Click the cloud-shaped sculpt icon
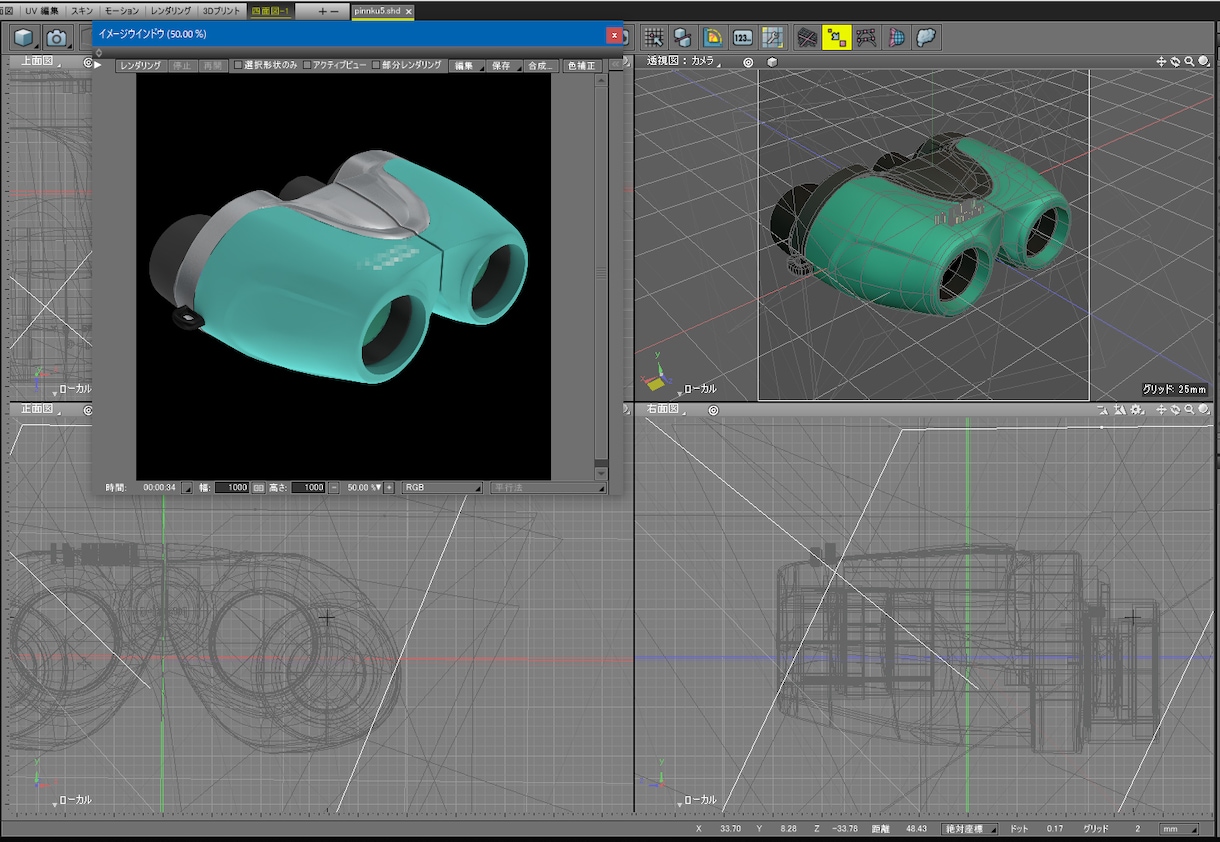This screenshot has width=1220, height=842. pyautogui.click(x=926, y=38)
